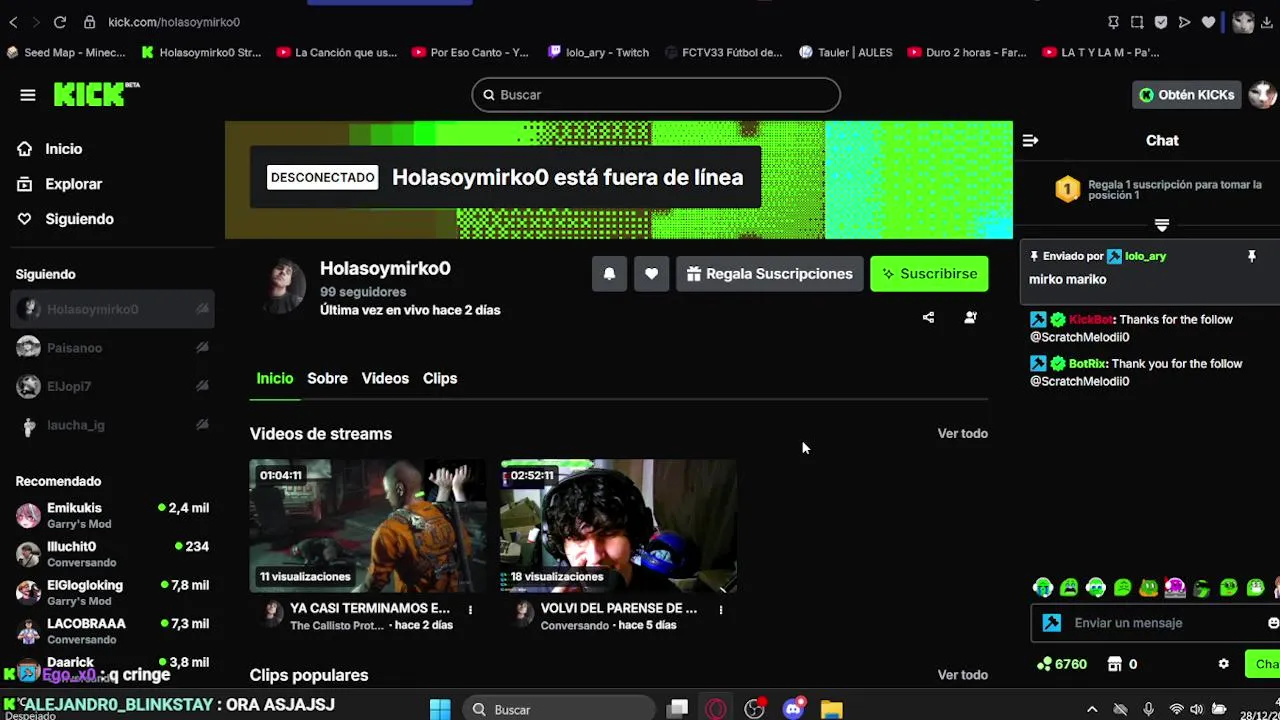Screen dimensions: 1280x720
Task: Insert the purple DJ emote
Action: (x=1175, y=588)
